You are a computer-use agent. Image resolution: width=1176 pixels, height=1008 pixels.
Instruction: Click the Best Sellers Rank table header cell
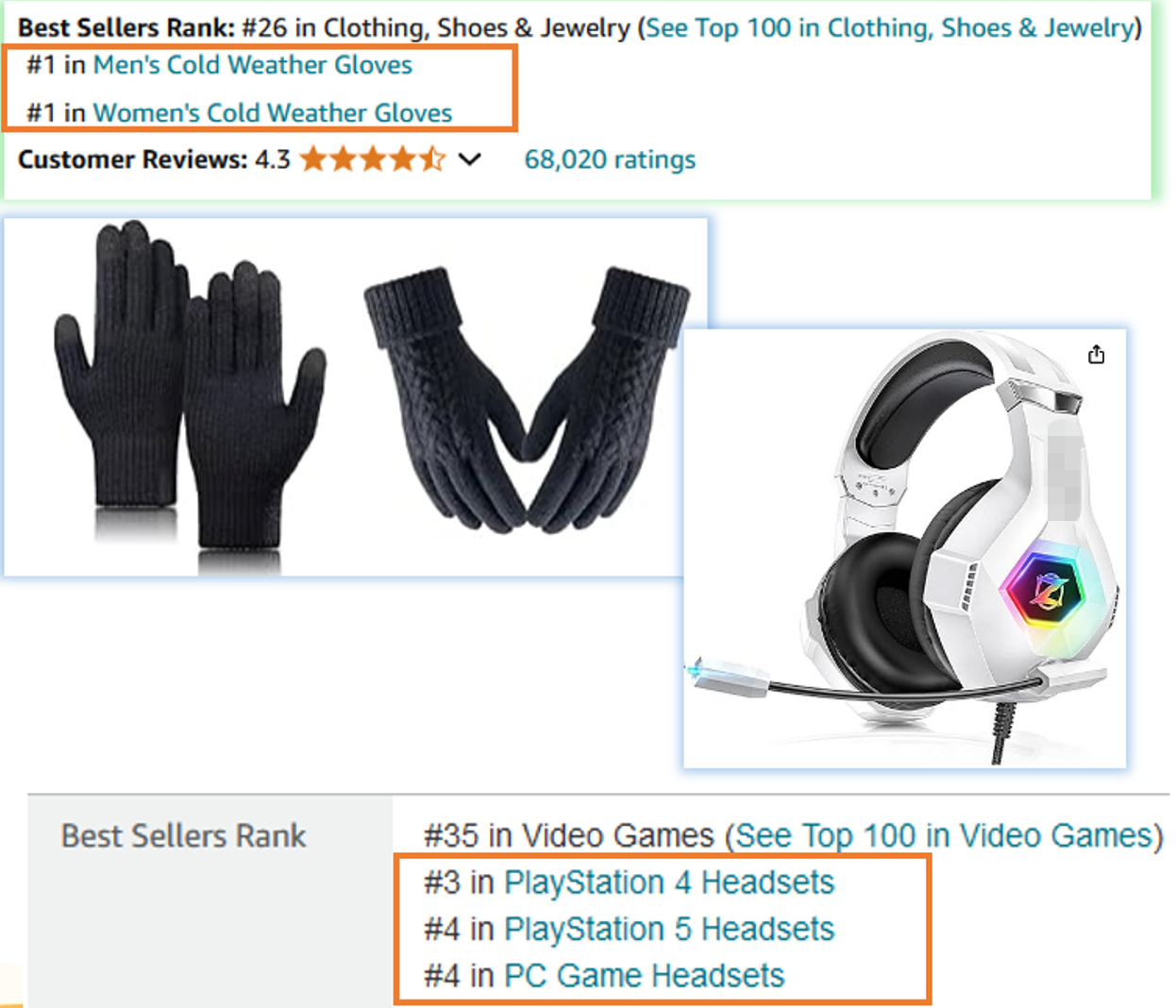pos(210,901)
